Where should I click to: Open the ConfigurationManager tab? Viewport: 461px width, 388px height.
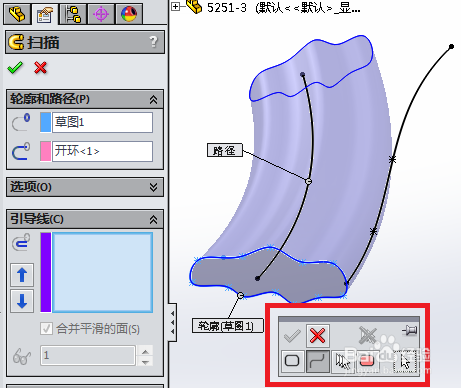(73, 14)
